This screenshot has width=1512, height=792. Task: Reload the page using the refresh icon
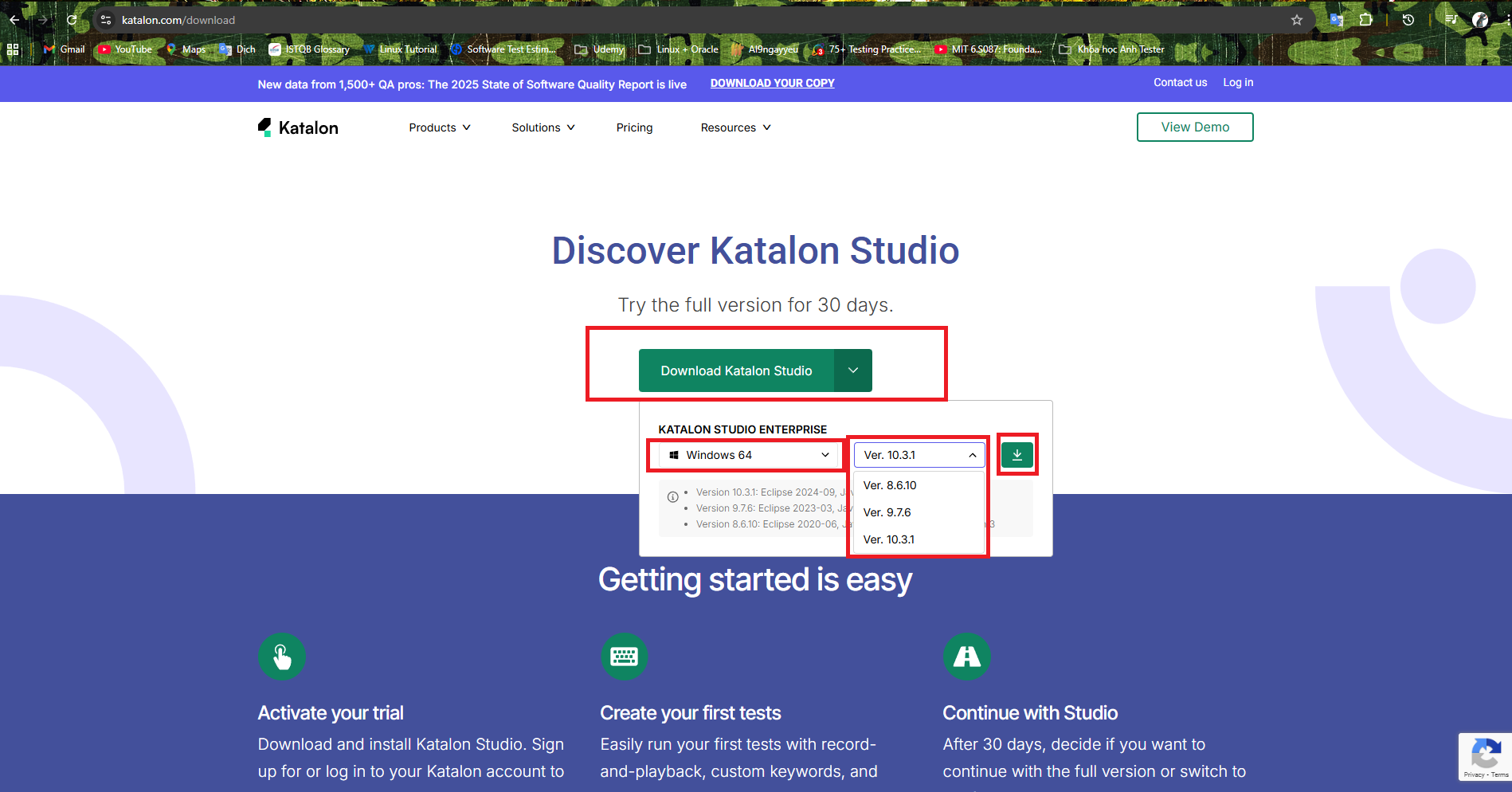[72, 20]
